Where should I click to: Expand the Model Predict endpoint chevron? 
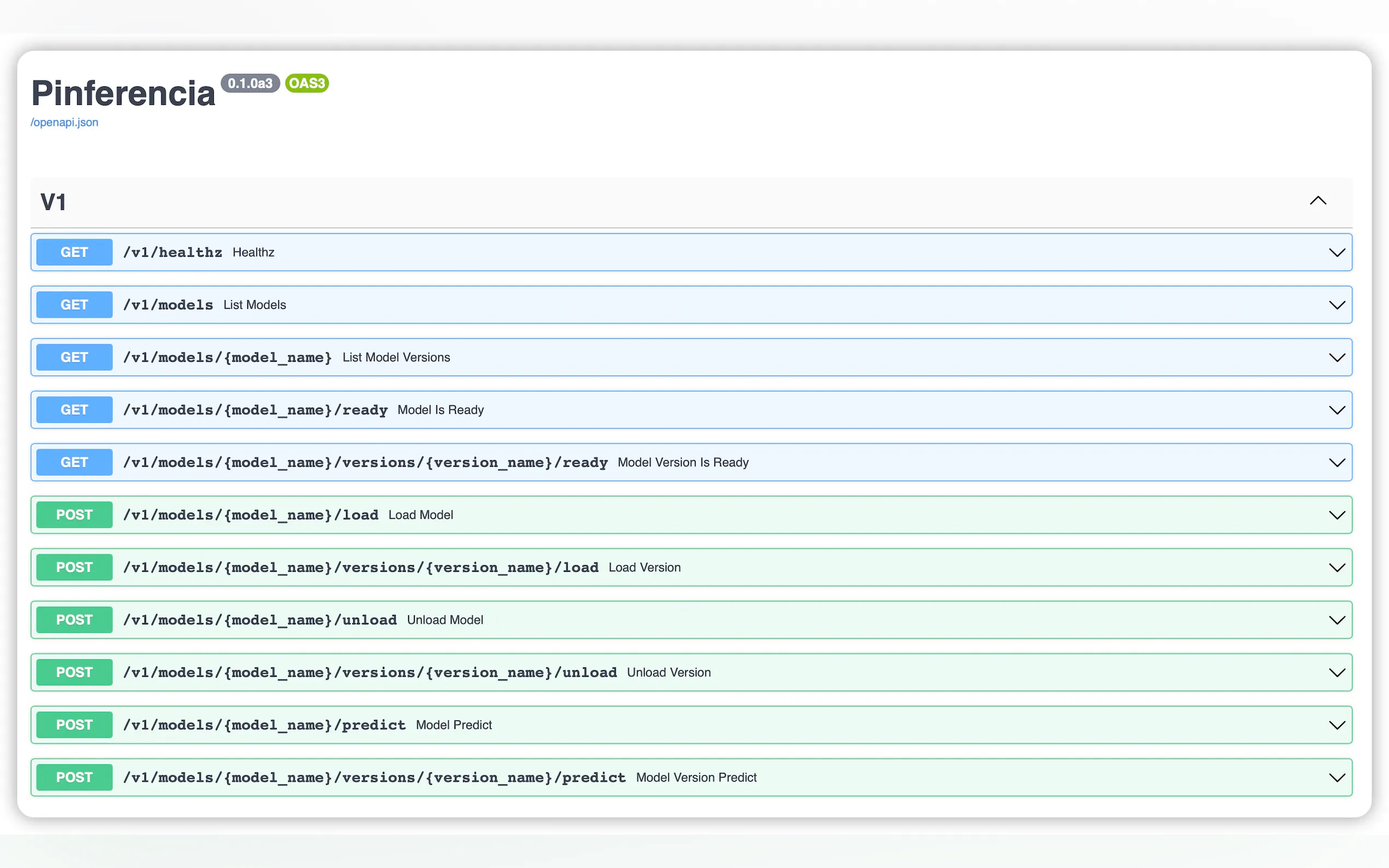click(1337, 725)
